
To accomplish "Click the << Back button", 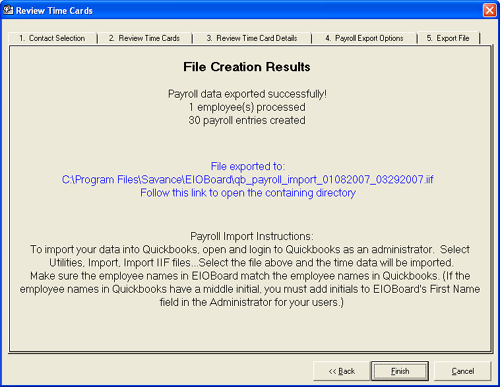I will (x=341, y=371).
